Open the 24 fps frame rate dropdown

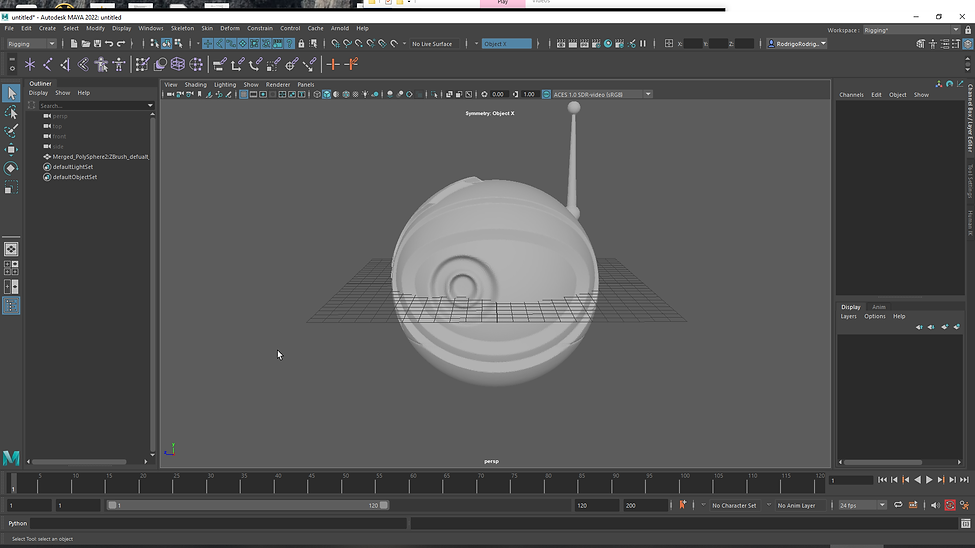point(862,505)
